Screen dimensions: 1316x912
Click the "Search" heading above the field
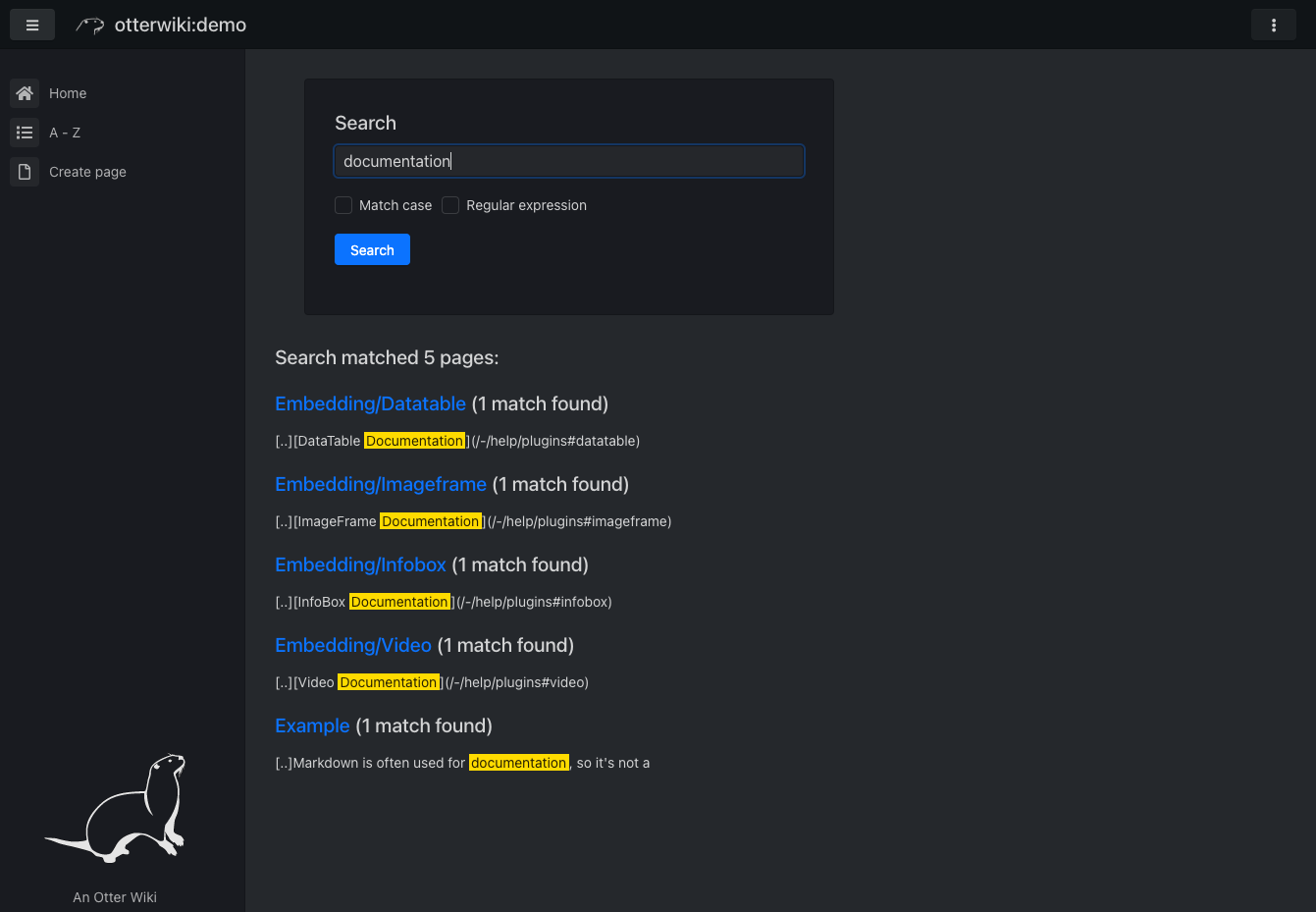pos(365,123)
